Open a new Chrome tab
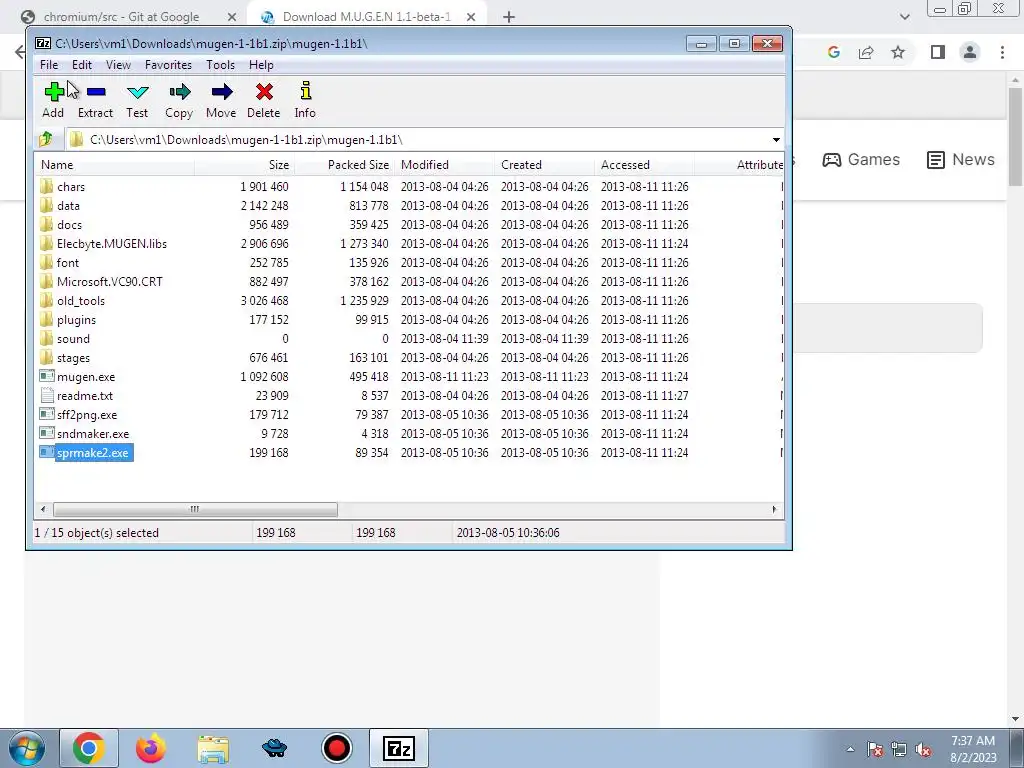1024x768 pixels. pos(509,17)
